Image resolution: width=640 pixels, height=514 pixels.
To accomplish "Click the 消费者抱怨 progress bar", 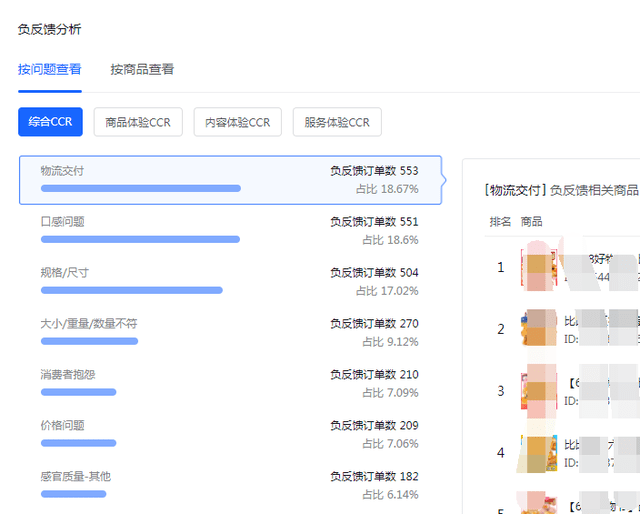I will pos(78,392).
